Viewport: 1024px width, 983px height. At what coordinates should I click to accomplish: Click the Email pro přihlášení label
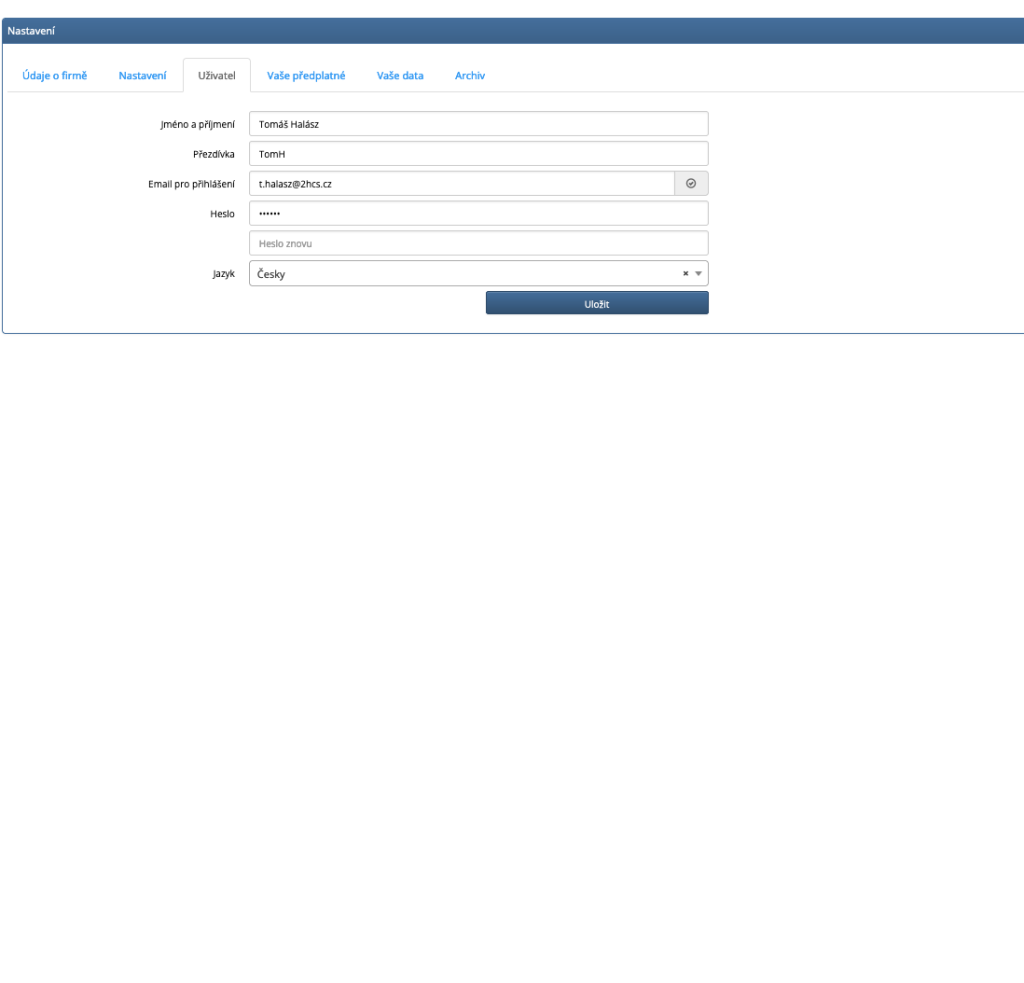point(191,184)
